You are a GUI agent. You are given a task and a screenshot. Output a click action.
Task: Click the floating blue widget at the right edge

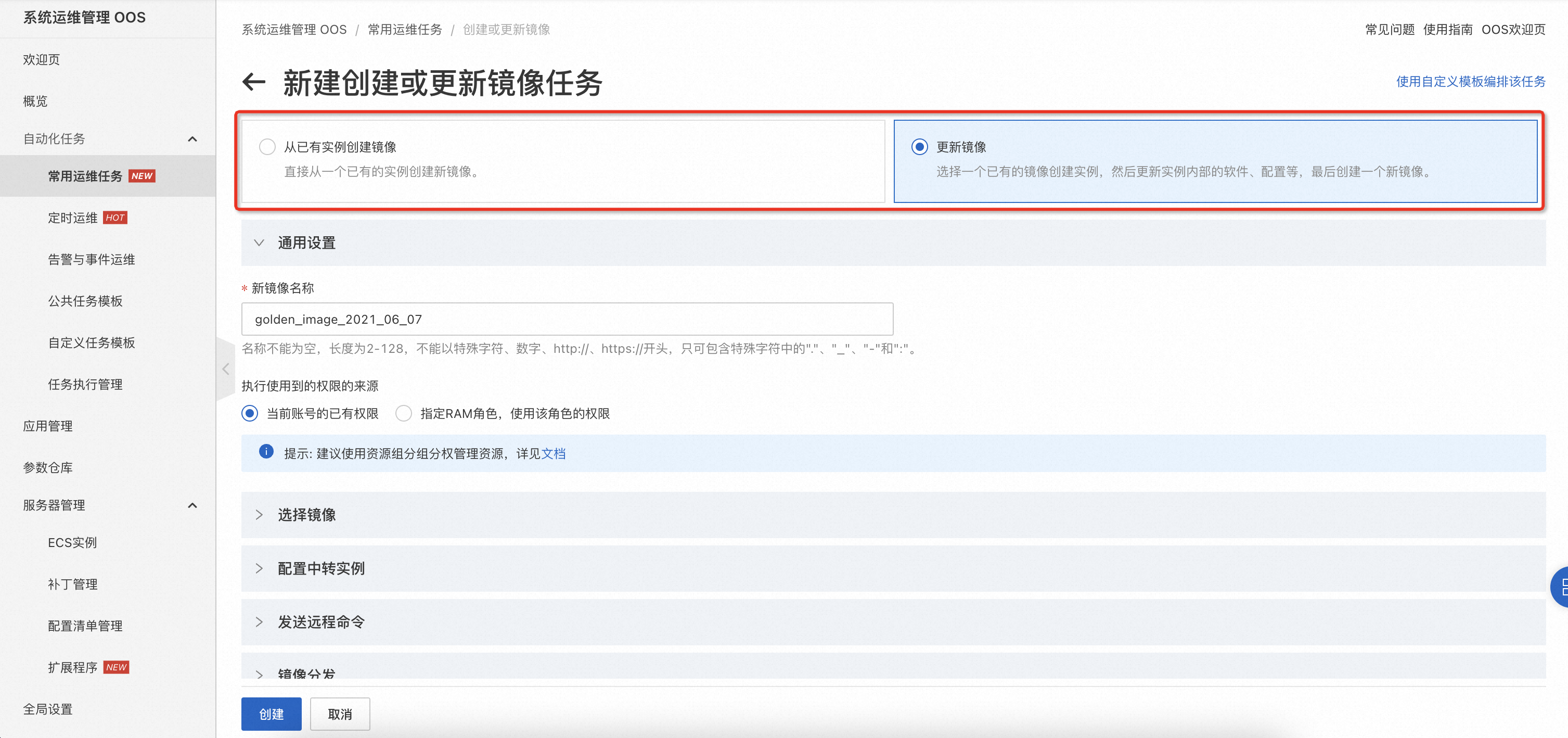(1560, 587)
